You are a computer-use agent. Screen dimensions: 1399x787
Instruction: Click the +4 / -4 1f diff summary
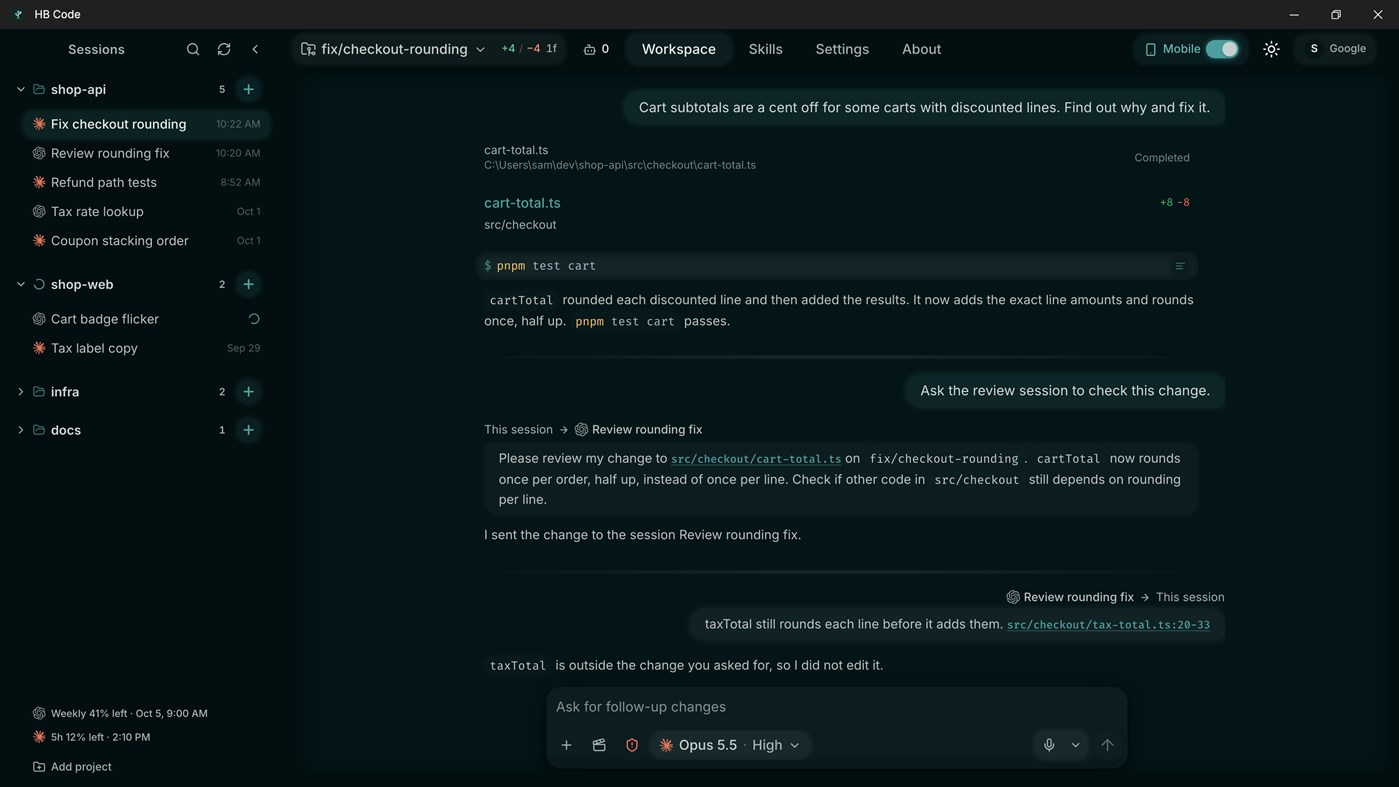pyautogui.click(x=529, y=49)
